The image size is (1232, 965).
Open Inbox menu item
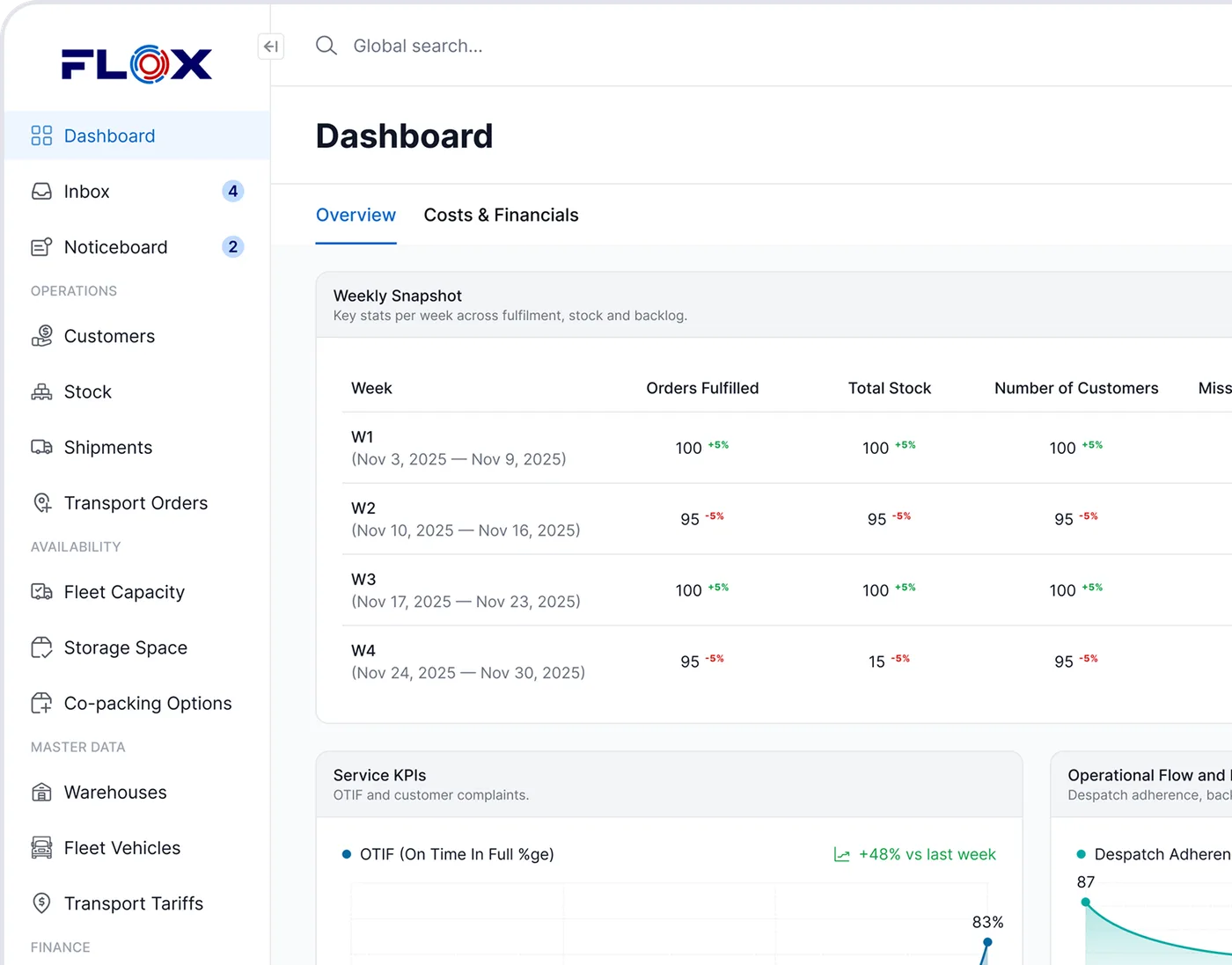coord(136,191)
